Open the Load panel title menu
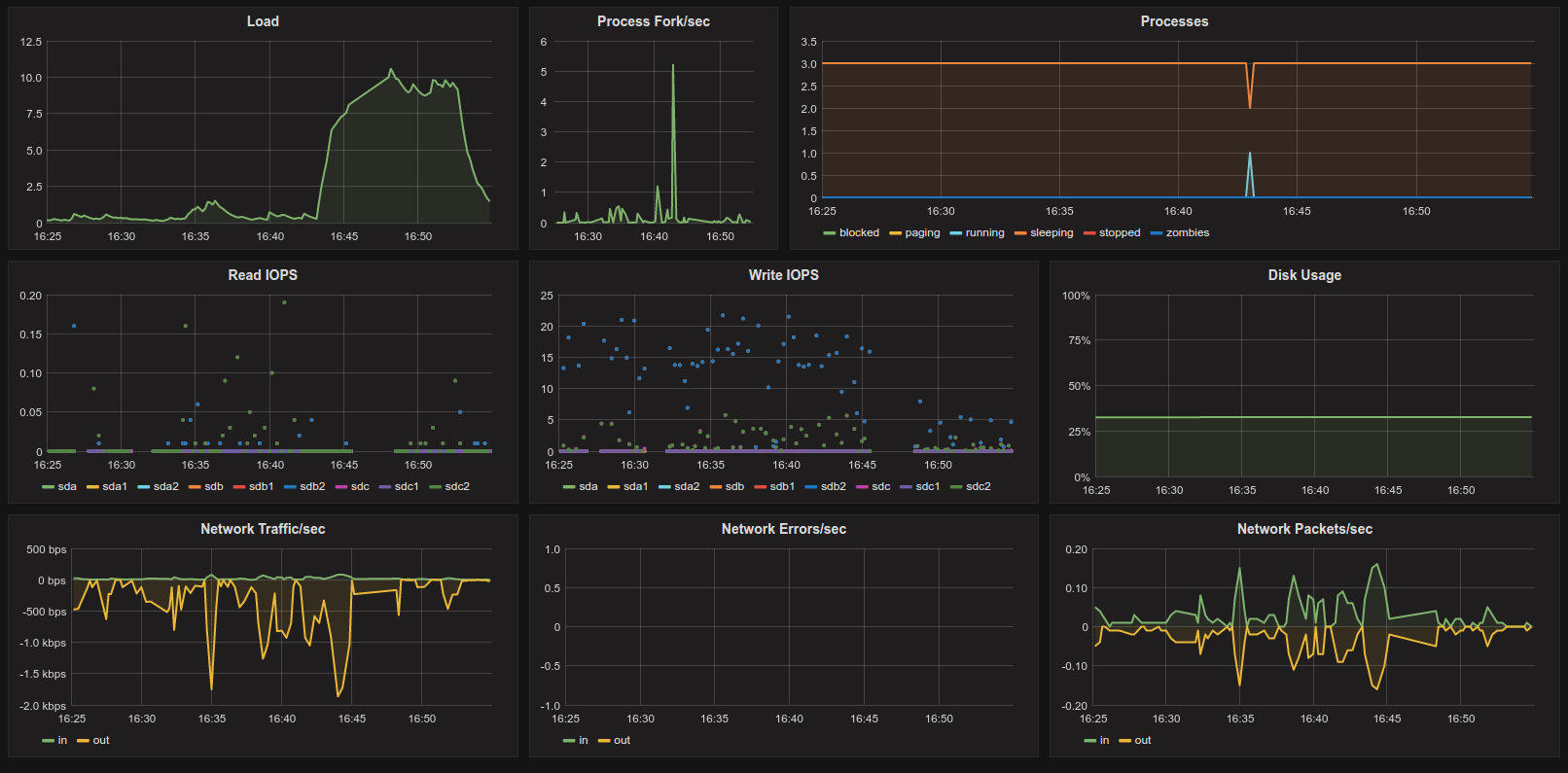 click(263, 21)
